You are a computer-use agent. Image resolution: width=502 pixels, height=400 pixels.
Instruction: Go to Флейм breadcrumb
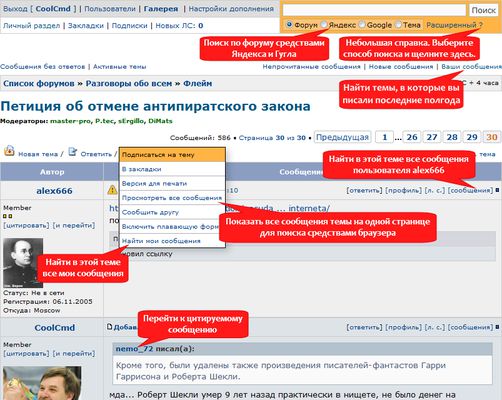(197, 83)
